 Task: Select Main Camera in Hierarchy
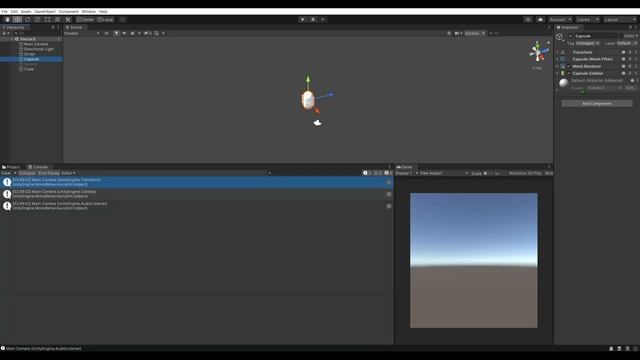pos(36,44)
